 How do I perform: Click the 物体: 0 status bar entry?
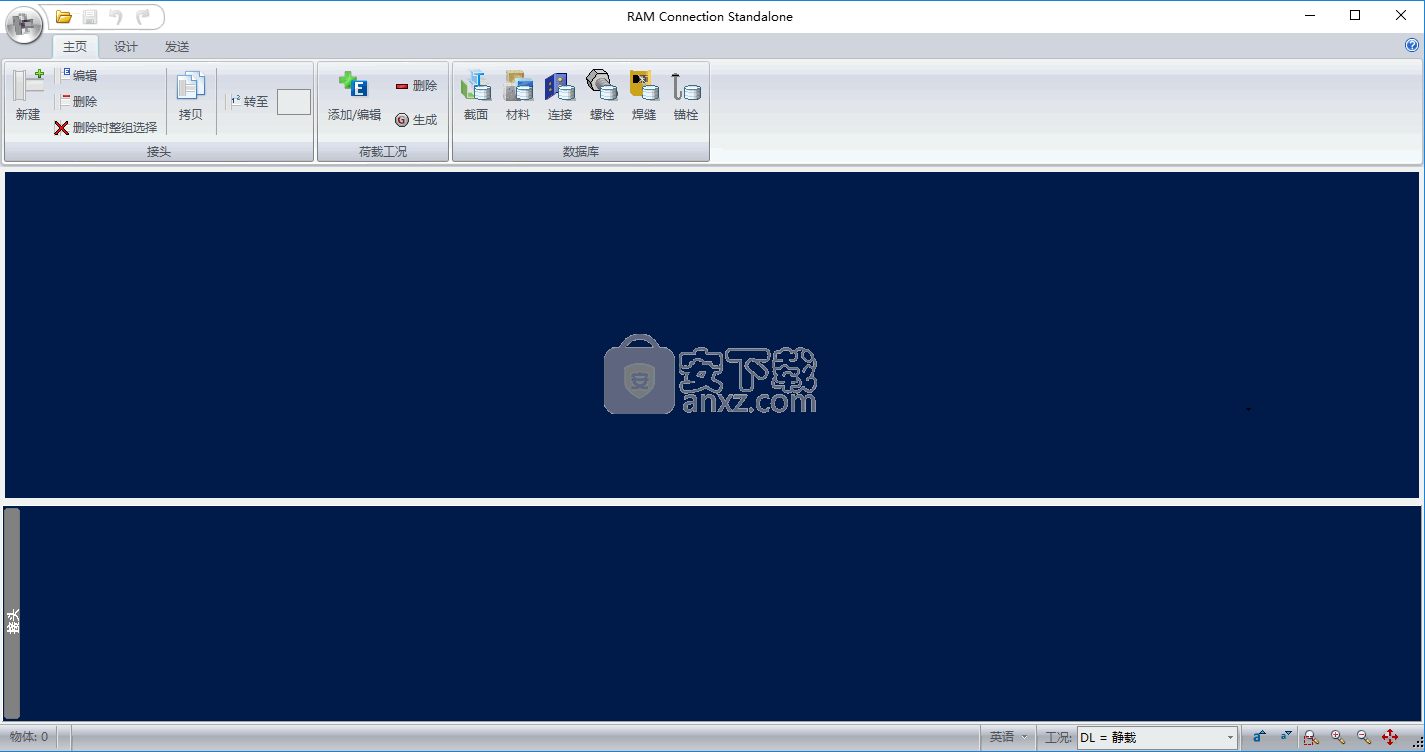tap(29, 737)
